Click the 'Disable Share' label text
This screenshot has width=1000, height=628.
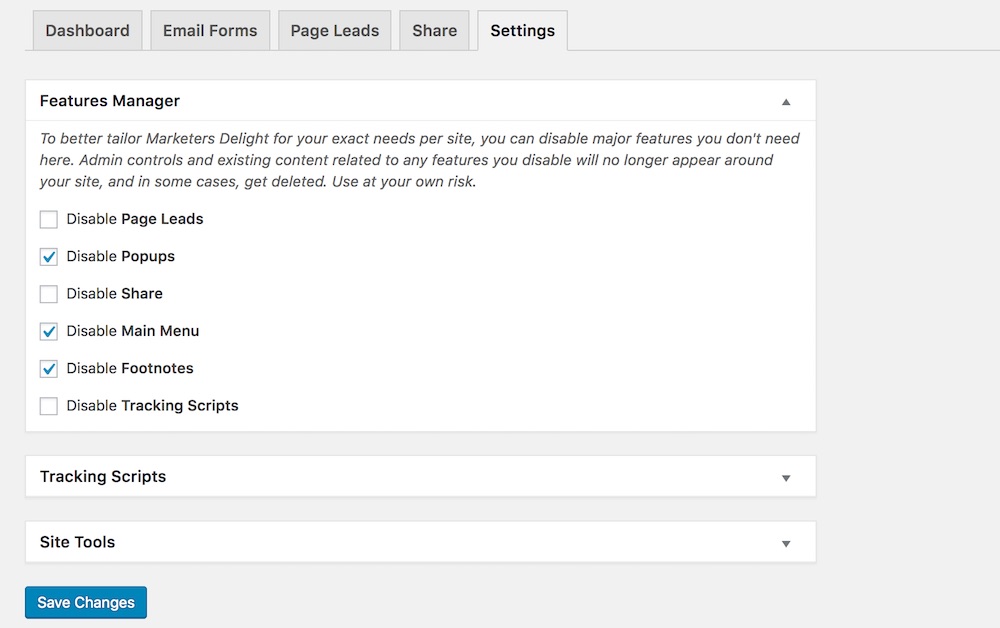pyautogui.click(x=115, y=293)
